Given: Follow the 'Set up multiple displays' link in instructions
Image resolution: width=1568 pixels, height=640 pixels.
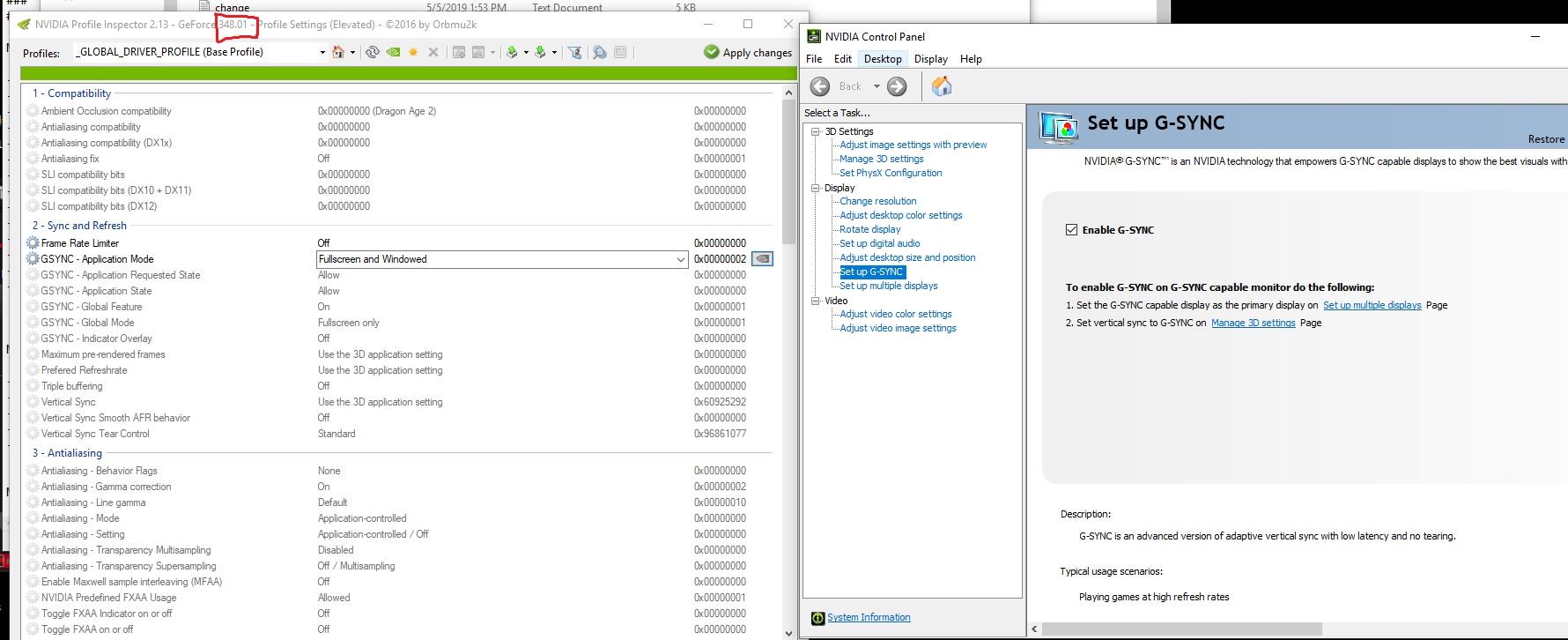Looking at the screenshot, I should tap(1372, 305).
